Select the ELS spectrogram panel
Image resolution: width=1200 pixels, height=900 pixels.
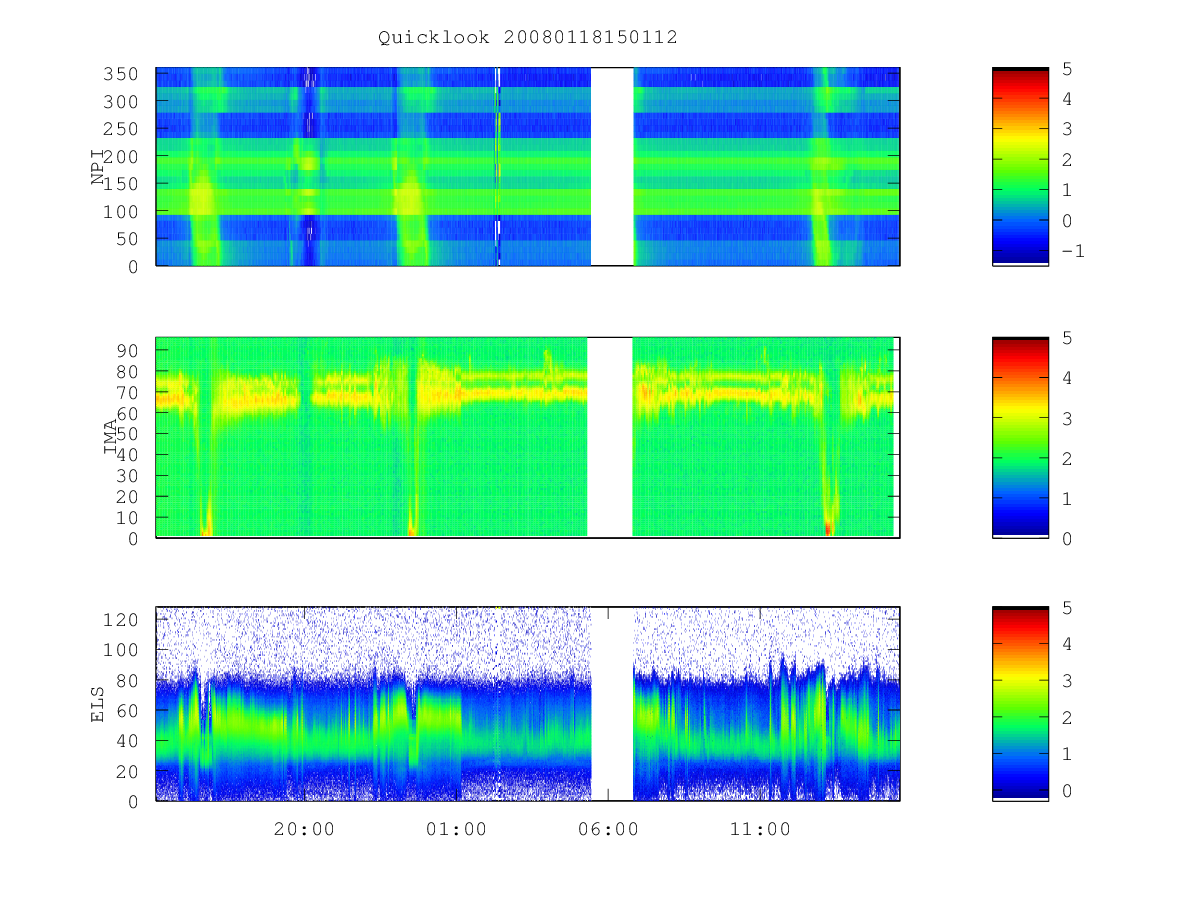click(x=528, y=704)
